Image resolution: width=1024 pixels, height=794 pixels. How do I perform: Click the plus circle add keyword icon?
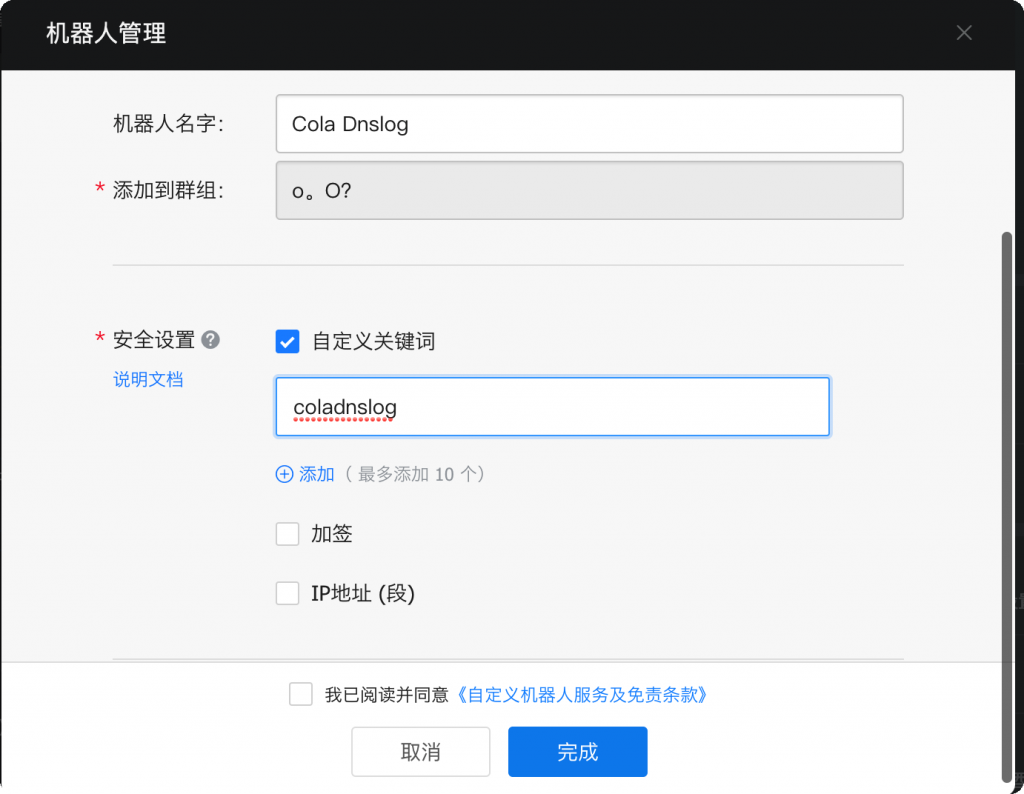pyautogui.click(x=284, y=474)
